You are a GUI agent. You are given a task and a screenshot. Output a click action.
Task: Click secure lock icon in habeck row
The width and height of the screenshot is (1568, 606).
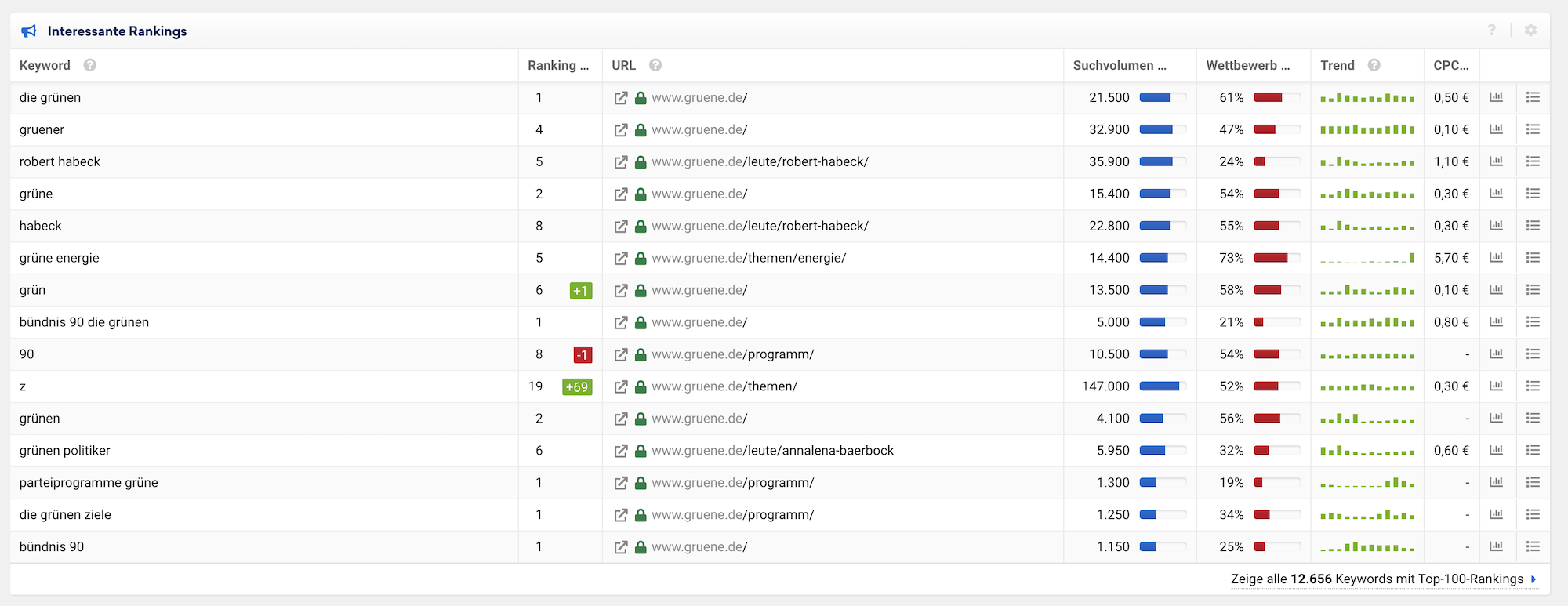click(641, 227)
